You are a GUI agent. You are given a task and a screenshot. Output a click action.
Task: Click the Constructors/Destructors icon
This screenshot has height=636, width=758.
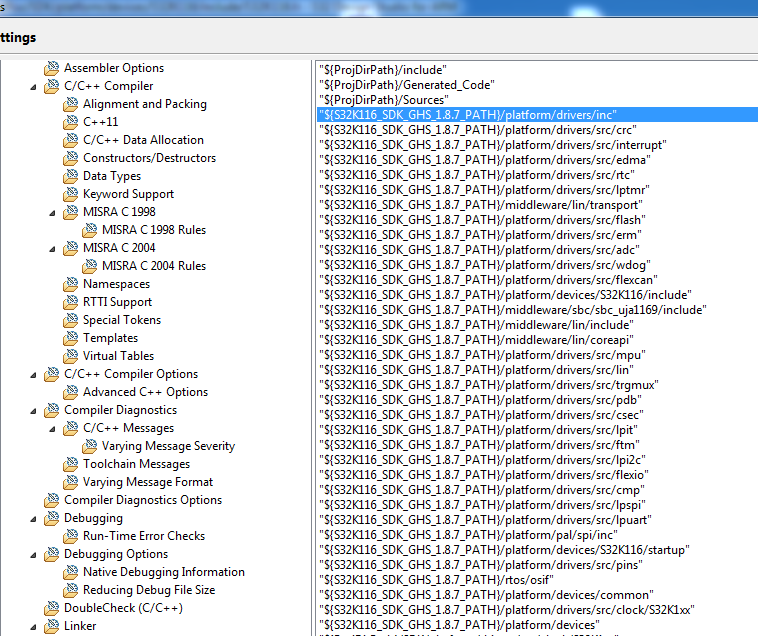coord(71,159)
